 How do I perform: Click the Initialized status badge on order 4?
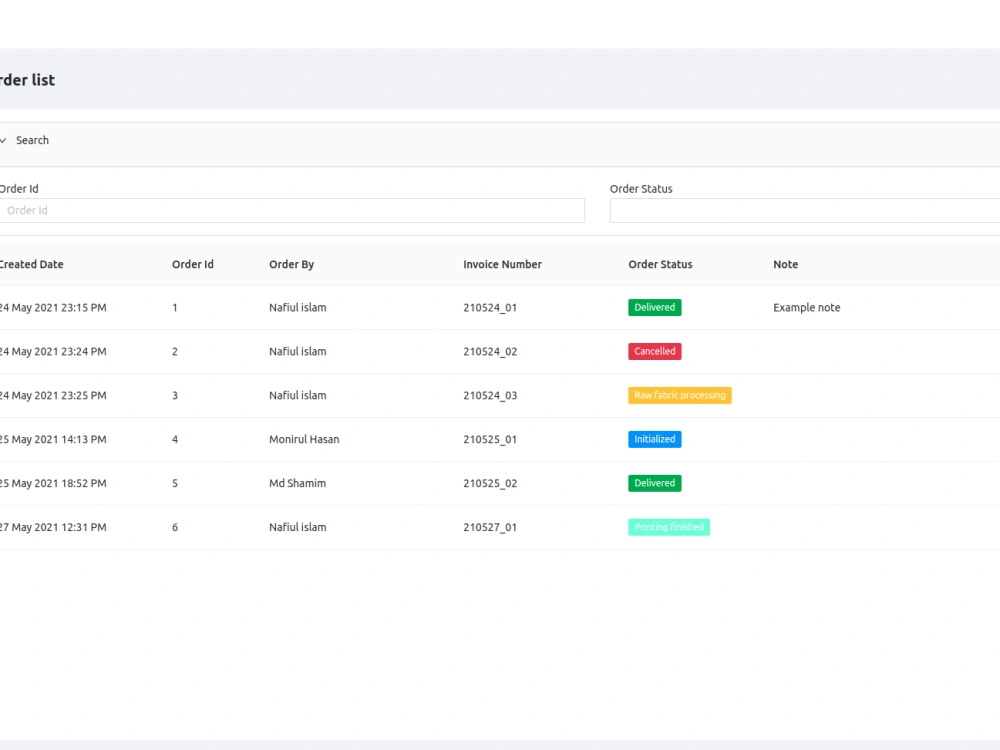654,439
